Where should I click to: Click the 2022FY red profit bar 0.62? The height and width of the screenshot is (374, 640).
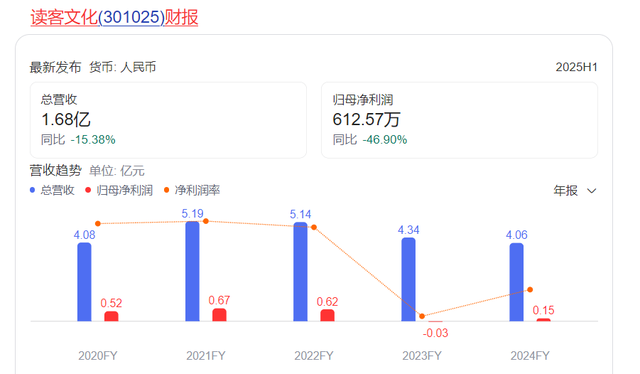[x=327, y=315]
